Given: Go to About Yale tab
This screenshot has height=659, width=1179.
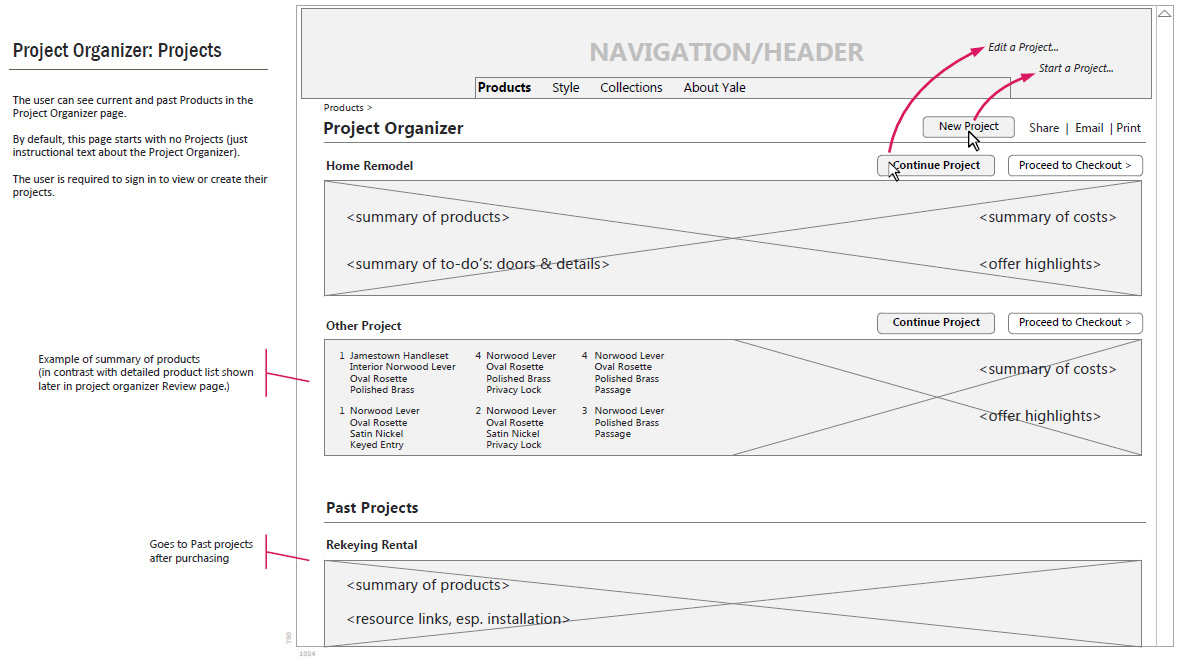Looking at the screenshot, I should (x=714, y=88).
